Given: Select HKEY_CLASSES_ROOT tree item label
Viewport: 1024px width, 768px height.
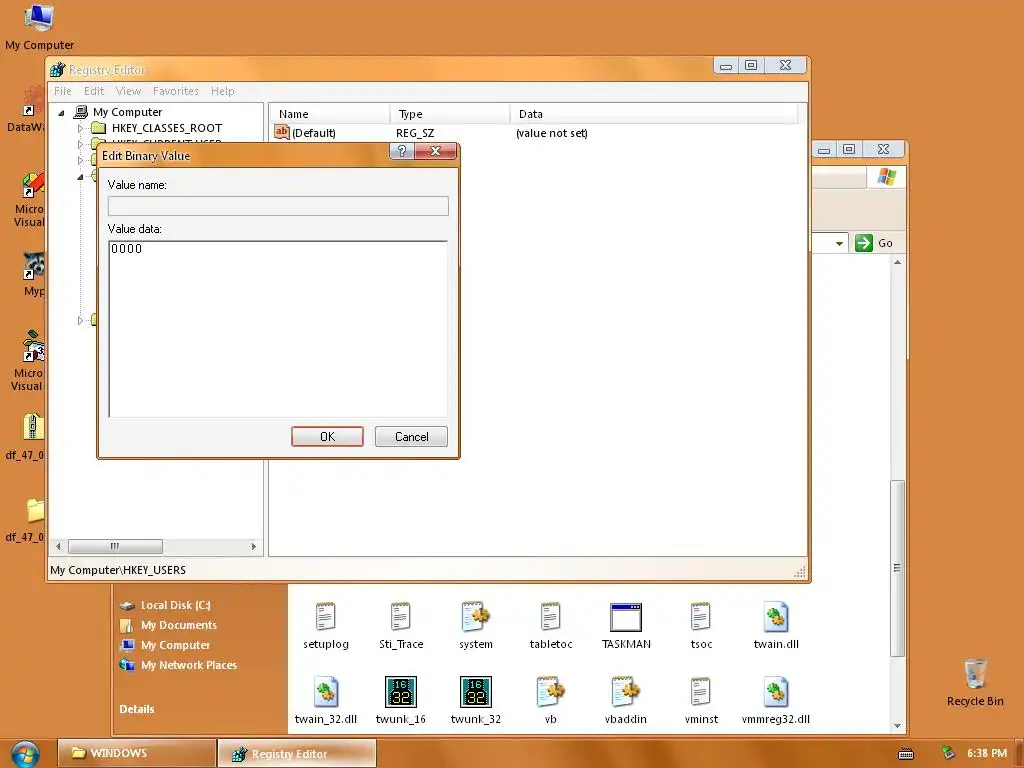Looking at the screenshot, I should tap(167, 128).
